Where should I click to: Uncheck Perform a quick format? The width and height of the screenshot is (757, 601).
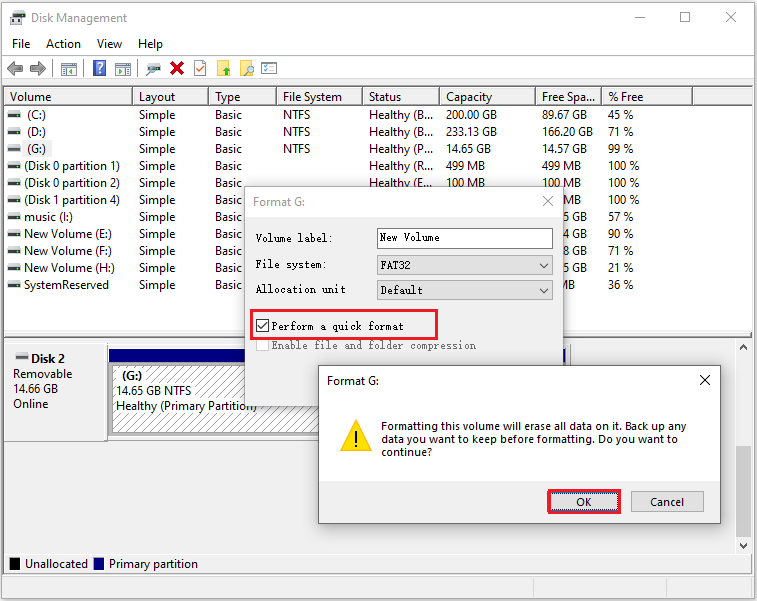262,325
